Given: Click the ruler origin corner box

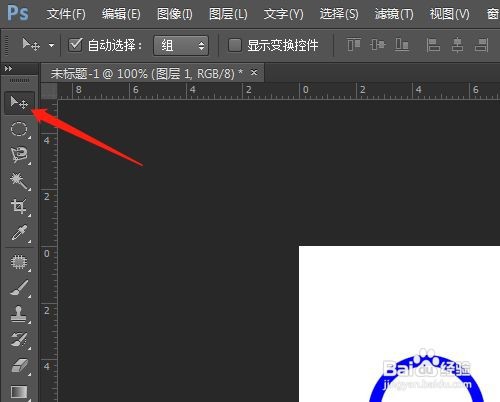Looking at the screenshot, I should 49,91.
